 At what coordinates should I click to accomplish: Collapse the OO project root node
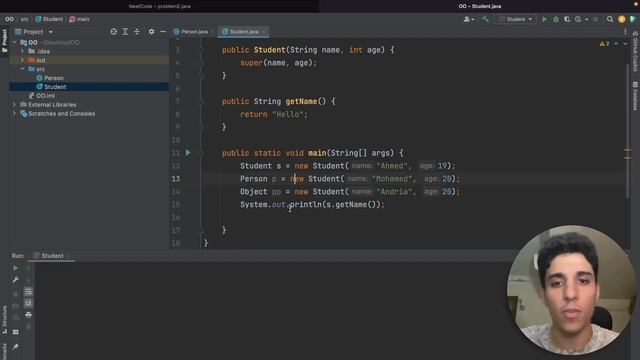15,42
